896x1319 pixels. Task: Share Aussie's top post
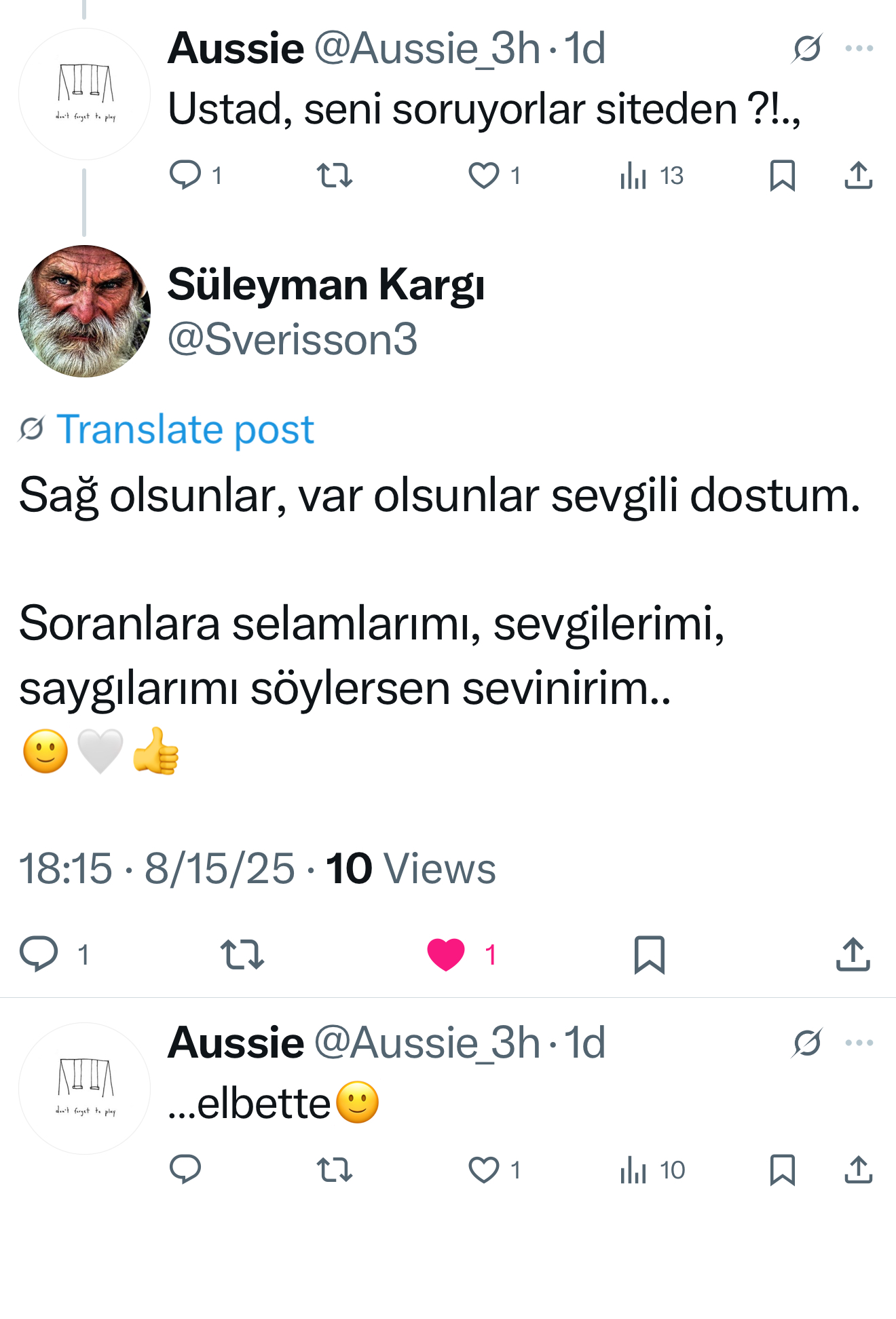pos(858,175)
